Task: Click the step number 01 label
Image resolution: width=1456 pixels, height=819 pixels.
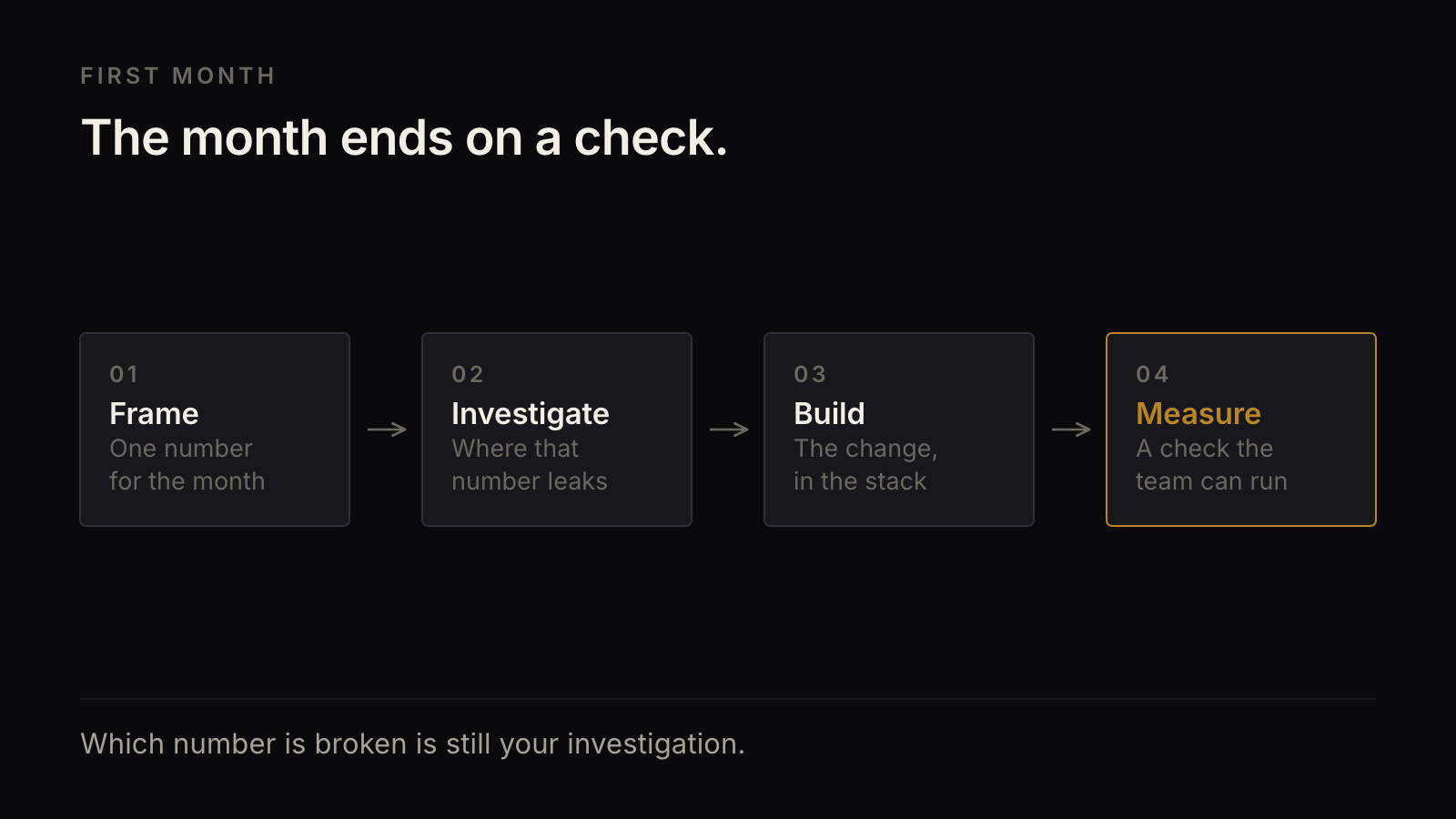Action: point(124,374)
